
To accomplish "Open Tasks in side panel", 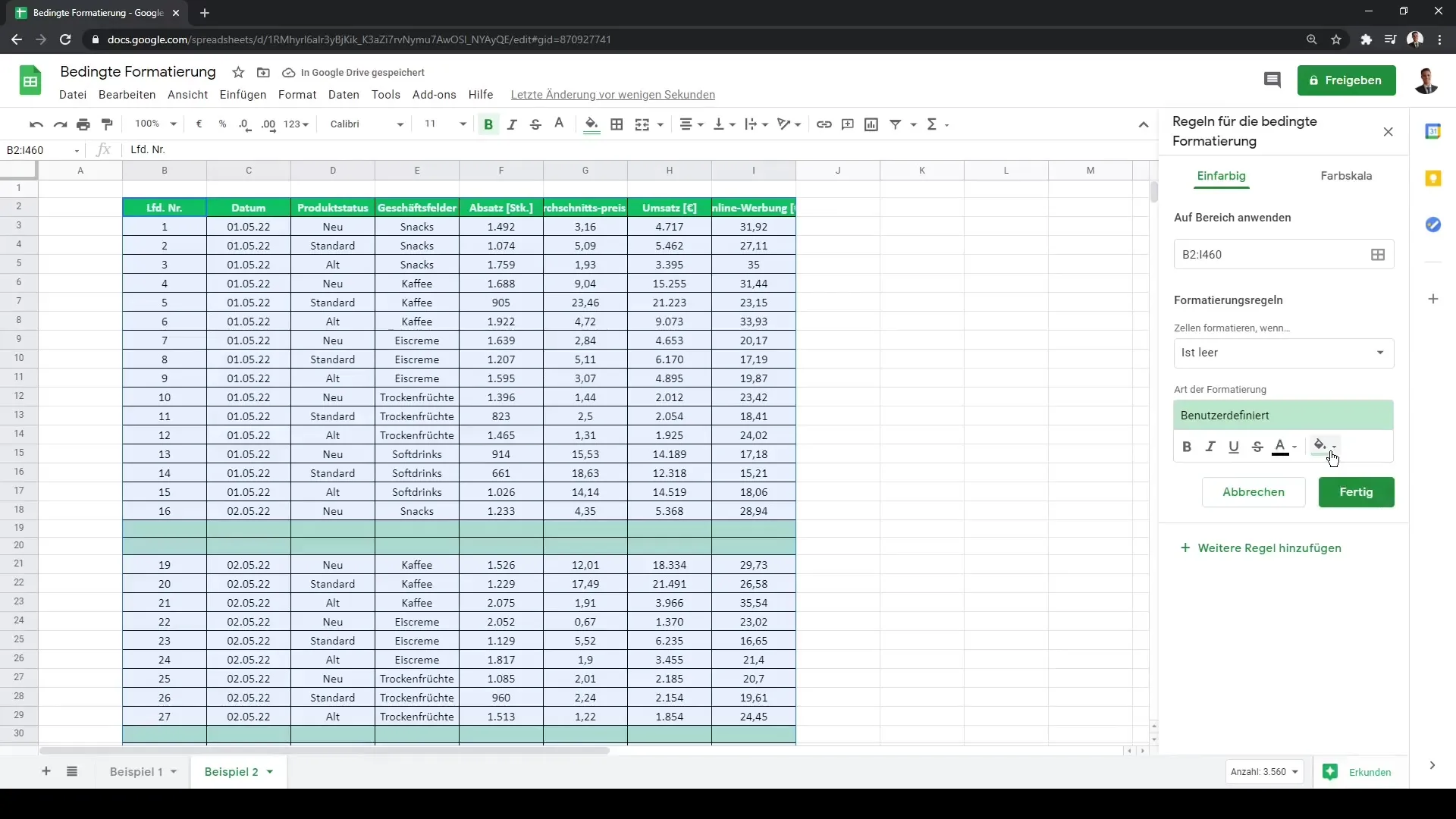I will pos(1432,225).
